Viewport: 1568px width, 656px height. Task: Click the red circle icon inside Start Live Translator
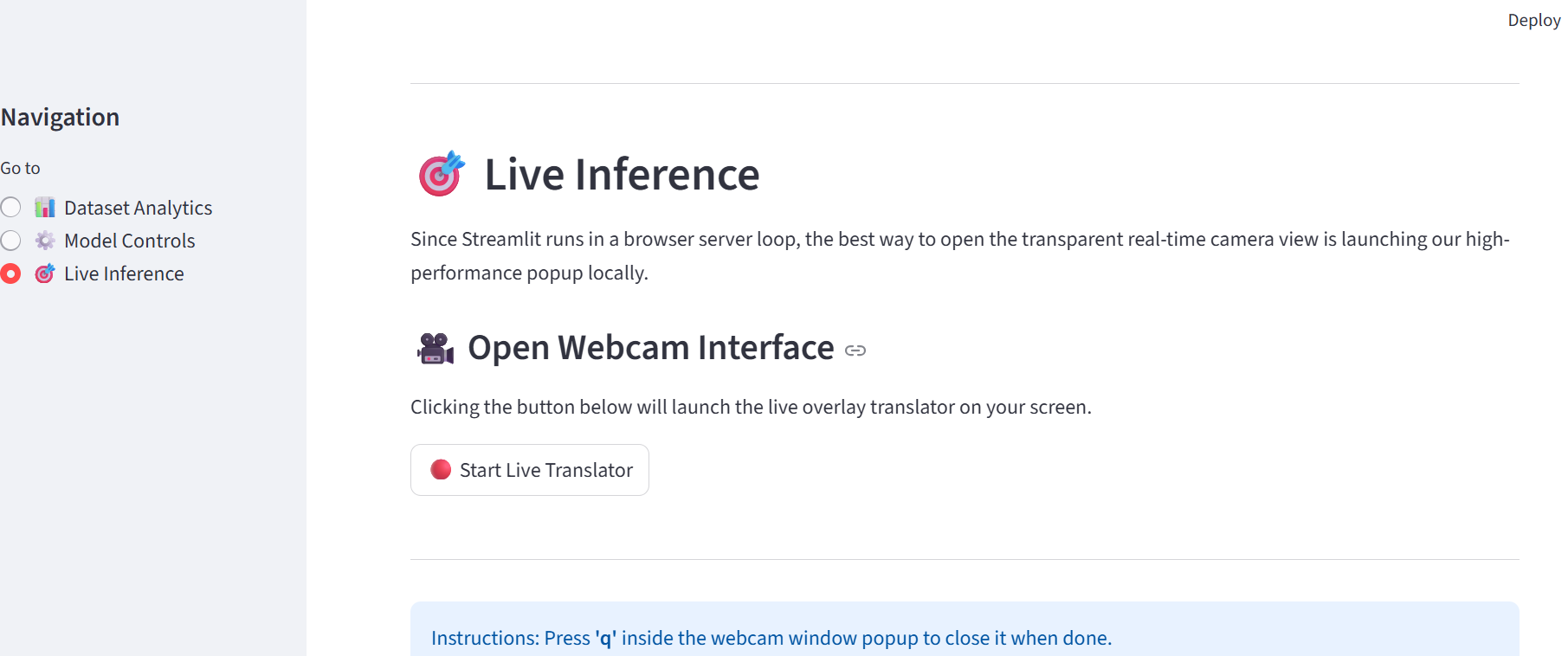(442, 469)
